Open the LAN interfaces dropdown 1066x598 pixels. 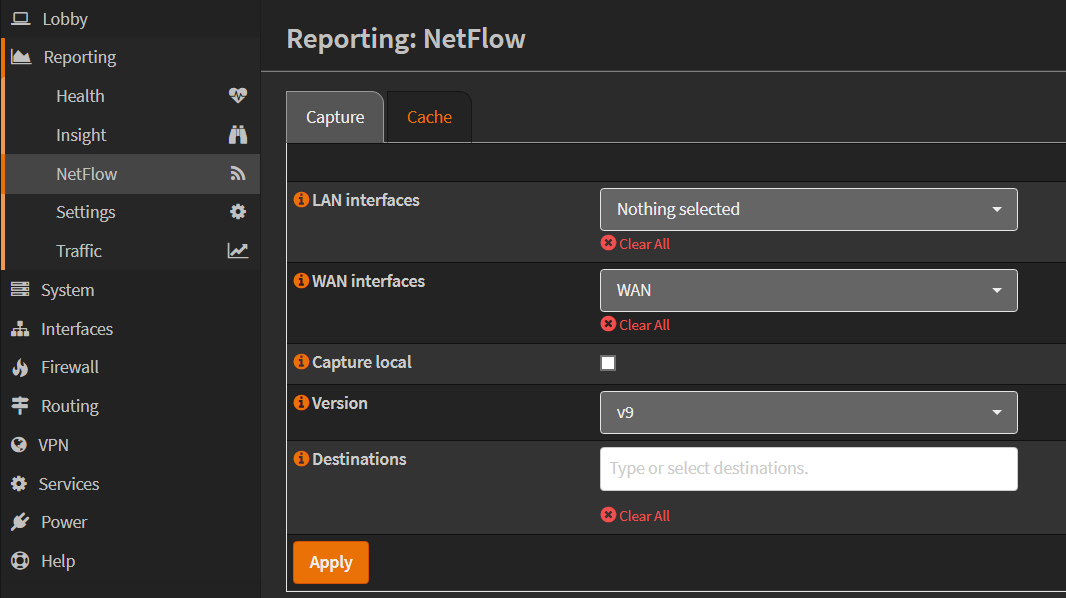pos(808,210)
